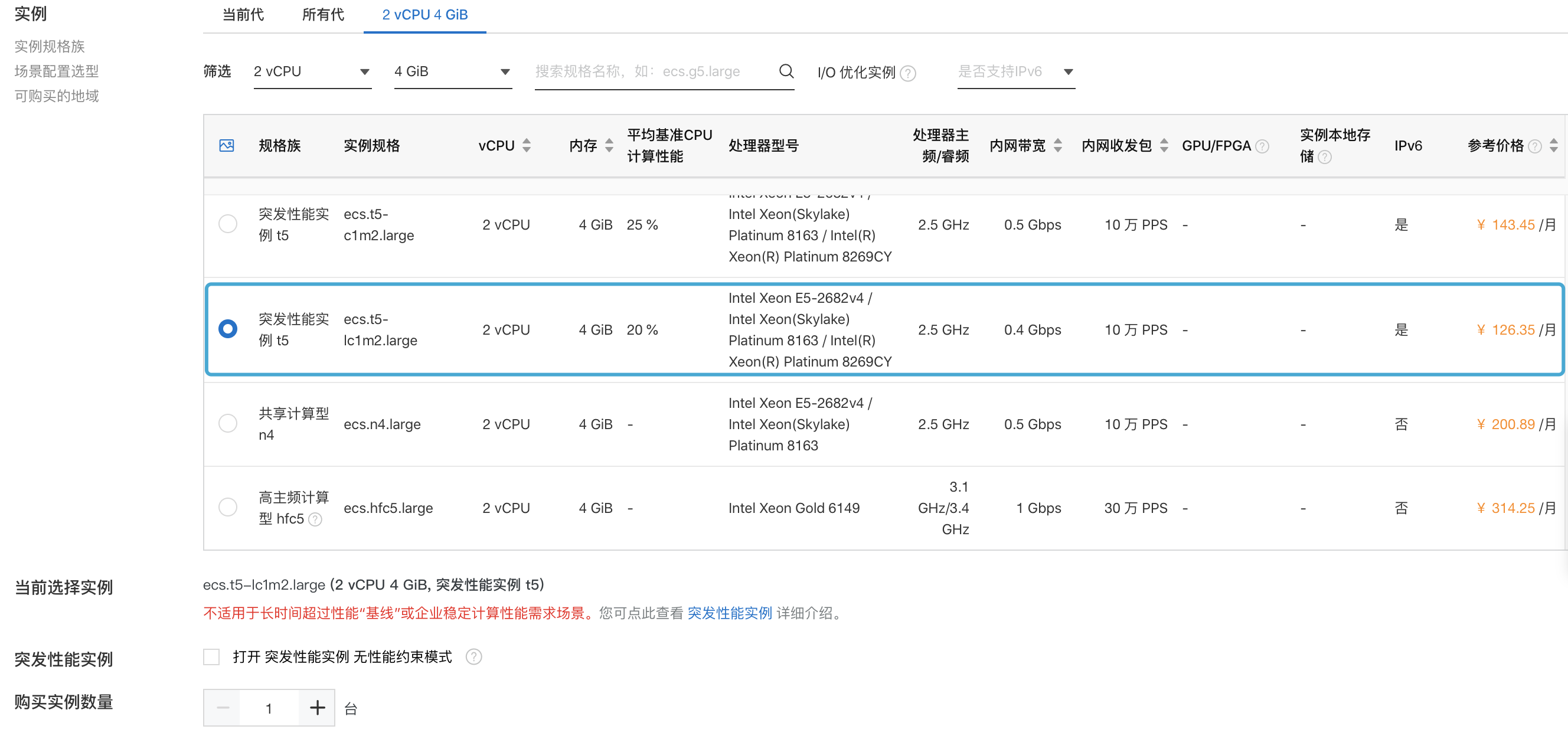Click the image icon in table header
This screenshot has width=1568, height=739.
tap(227, 145)
